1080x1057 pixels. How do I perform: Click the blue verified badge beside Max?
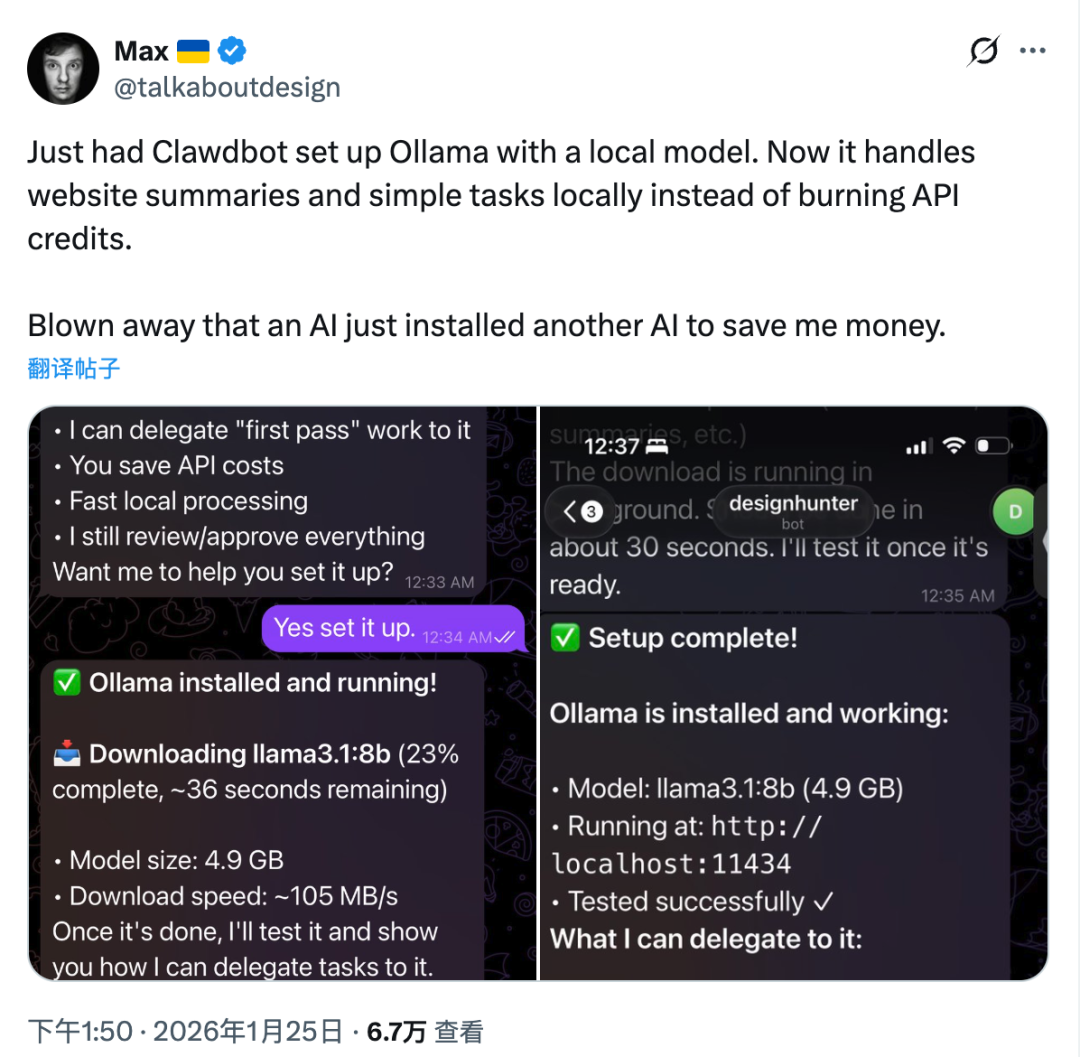(232, 49)
